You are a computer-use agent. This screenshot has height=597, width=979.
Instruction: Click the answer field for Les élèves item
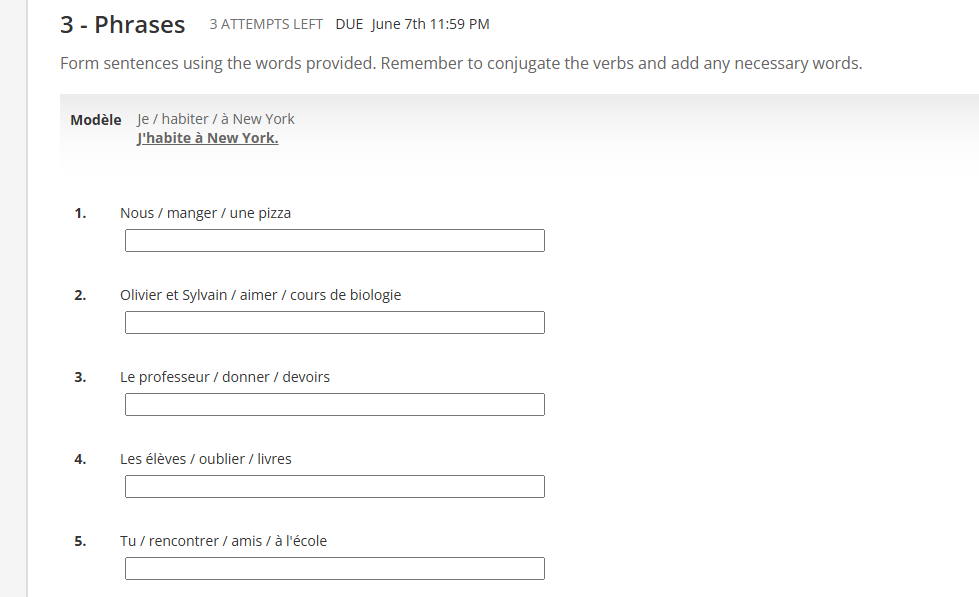334,486
